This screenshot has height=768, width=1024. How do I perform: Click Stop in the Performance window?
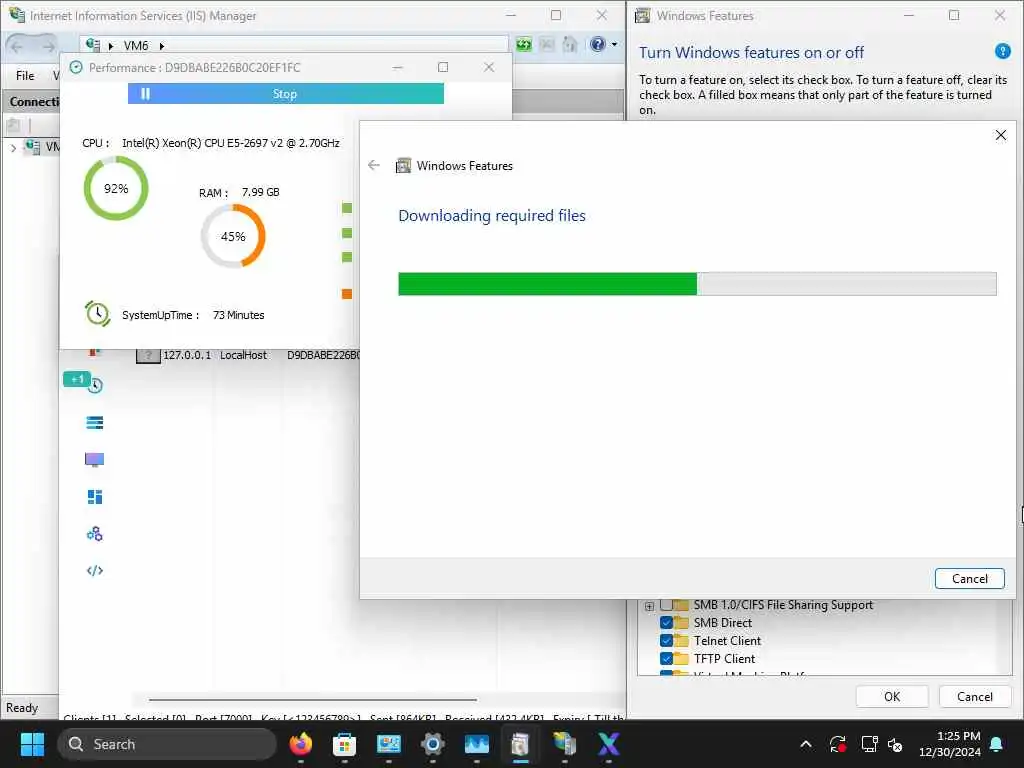tap(285, 94)
